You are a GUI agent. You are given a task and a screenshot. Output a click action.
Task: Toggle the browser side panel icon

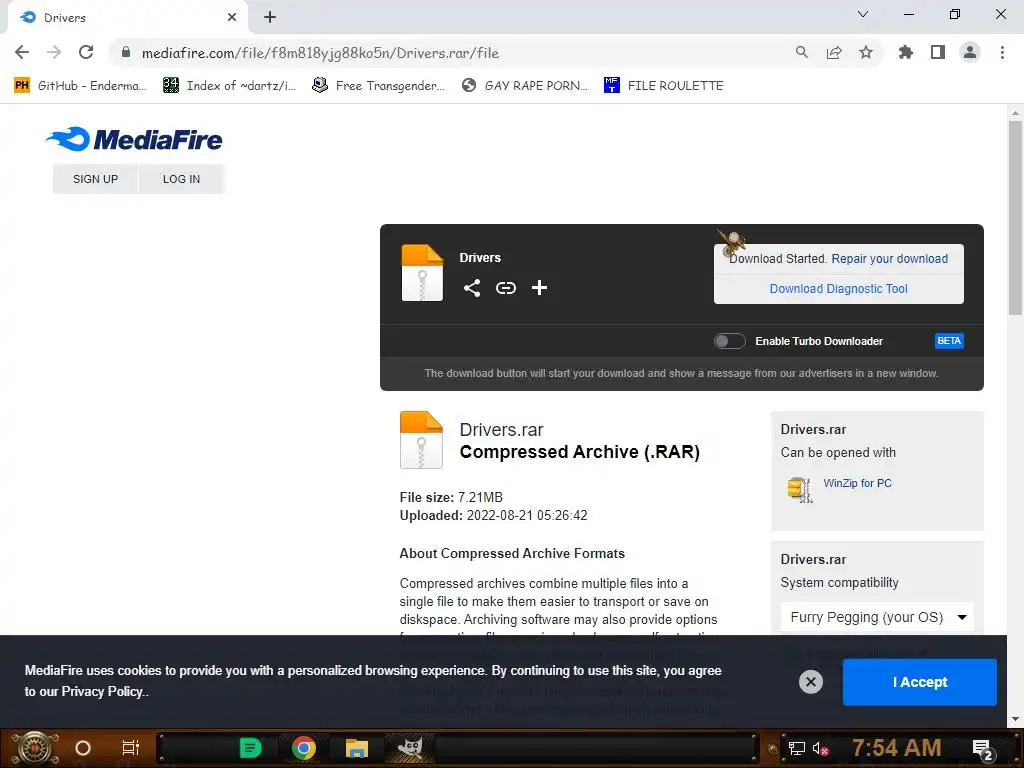click(938, 52)
